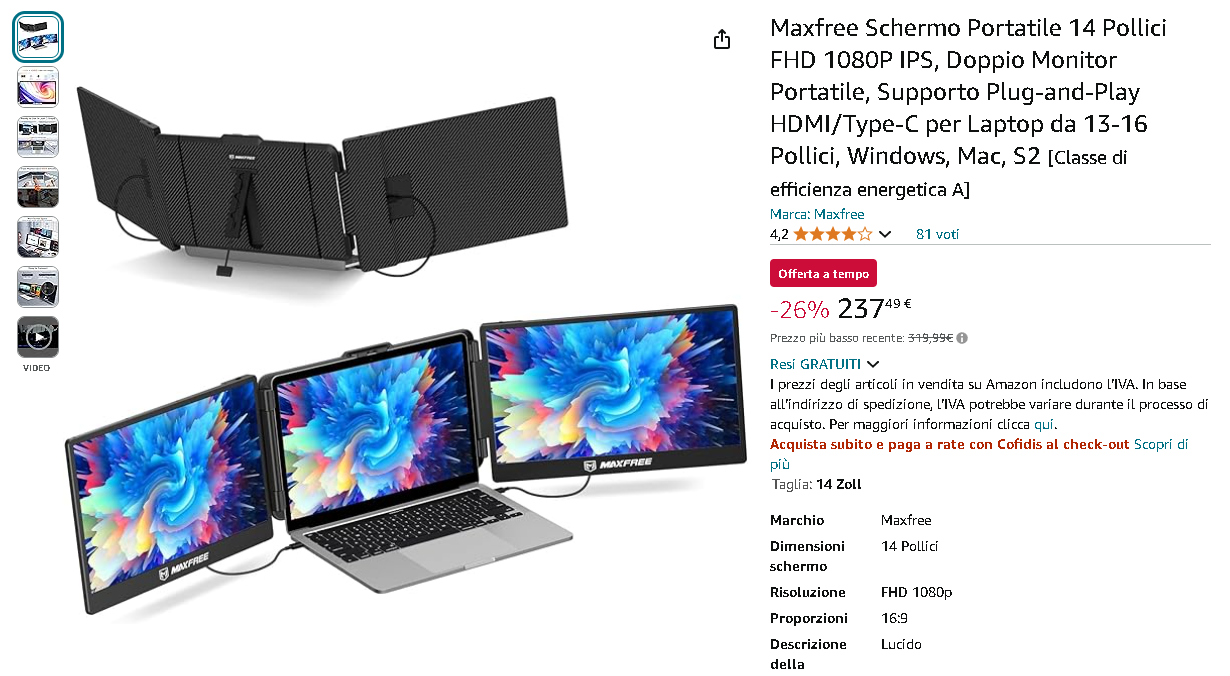Select the third product thumbnail

(38, 137)
